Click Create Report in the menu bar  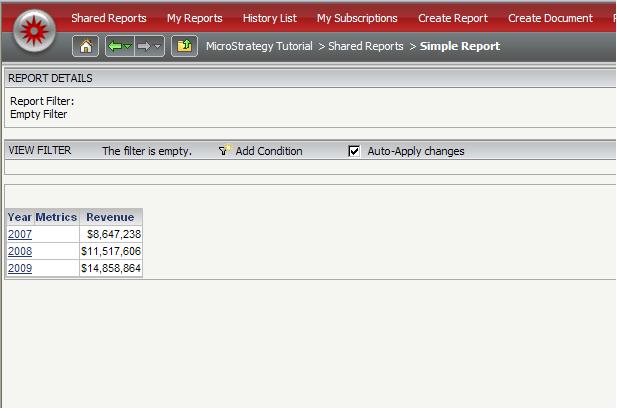coord(452,18)
